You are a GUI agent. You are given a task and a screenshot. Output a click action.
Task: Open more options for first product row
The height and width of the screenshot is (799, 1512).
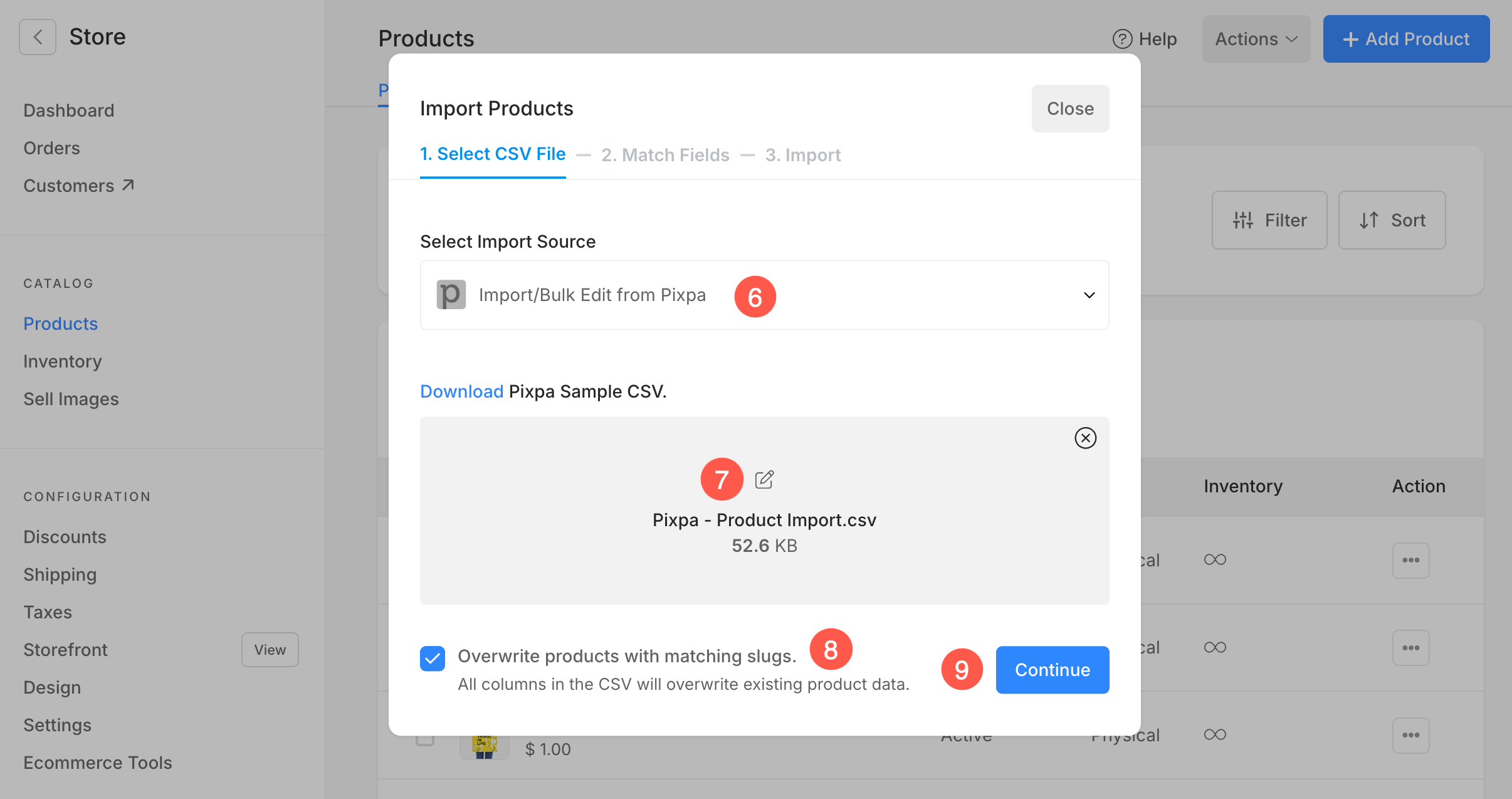(1410, 560)
